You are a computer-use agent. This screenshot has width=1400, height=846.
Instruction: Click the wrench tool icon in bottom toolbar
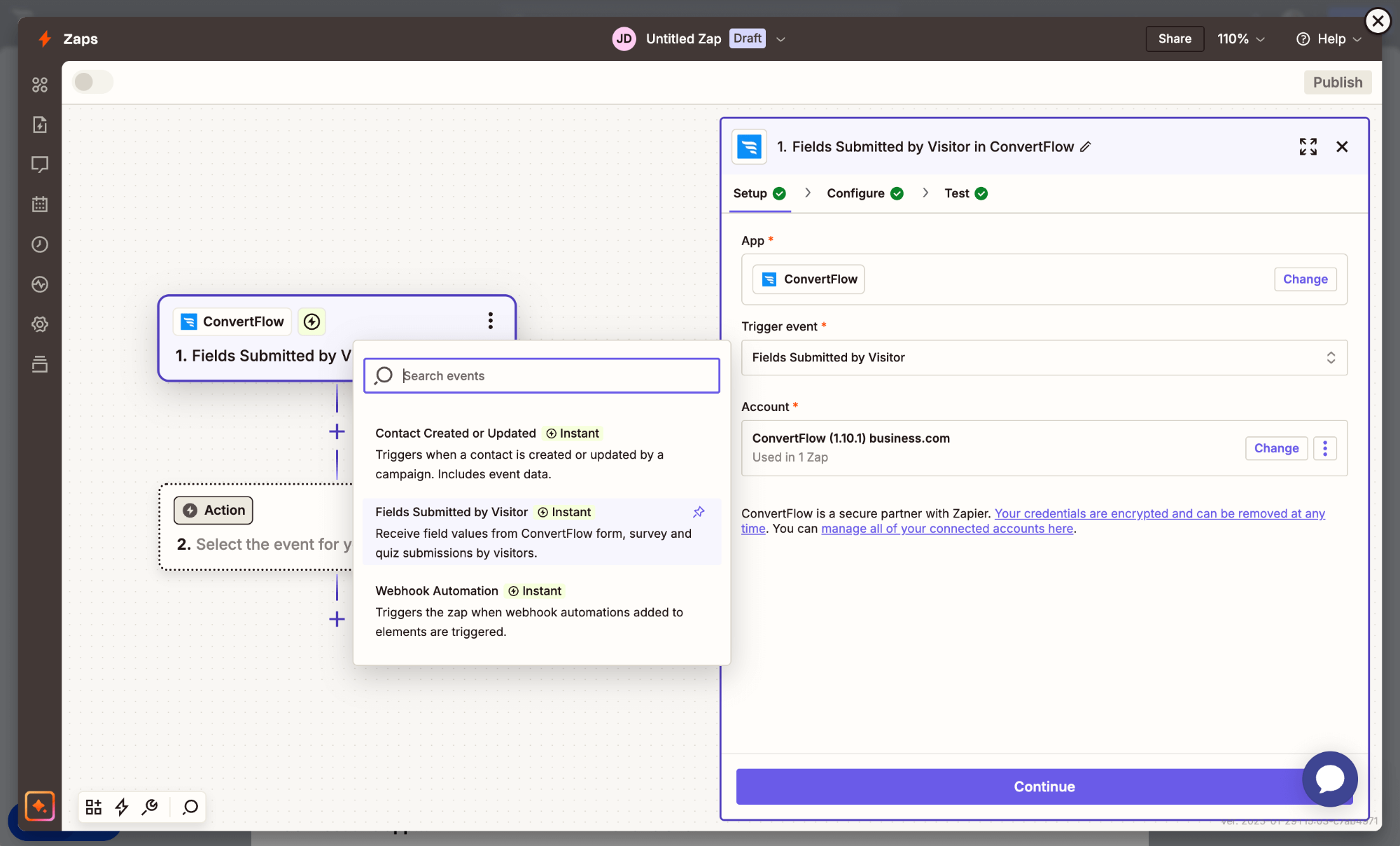coord(150,807)
